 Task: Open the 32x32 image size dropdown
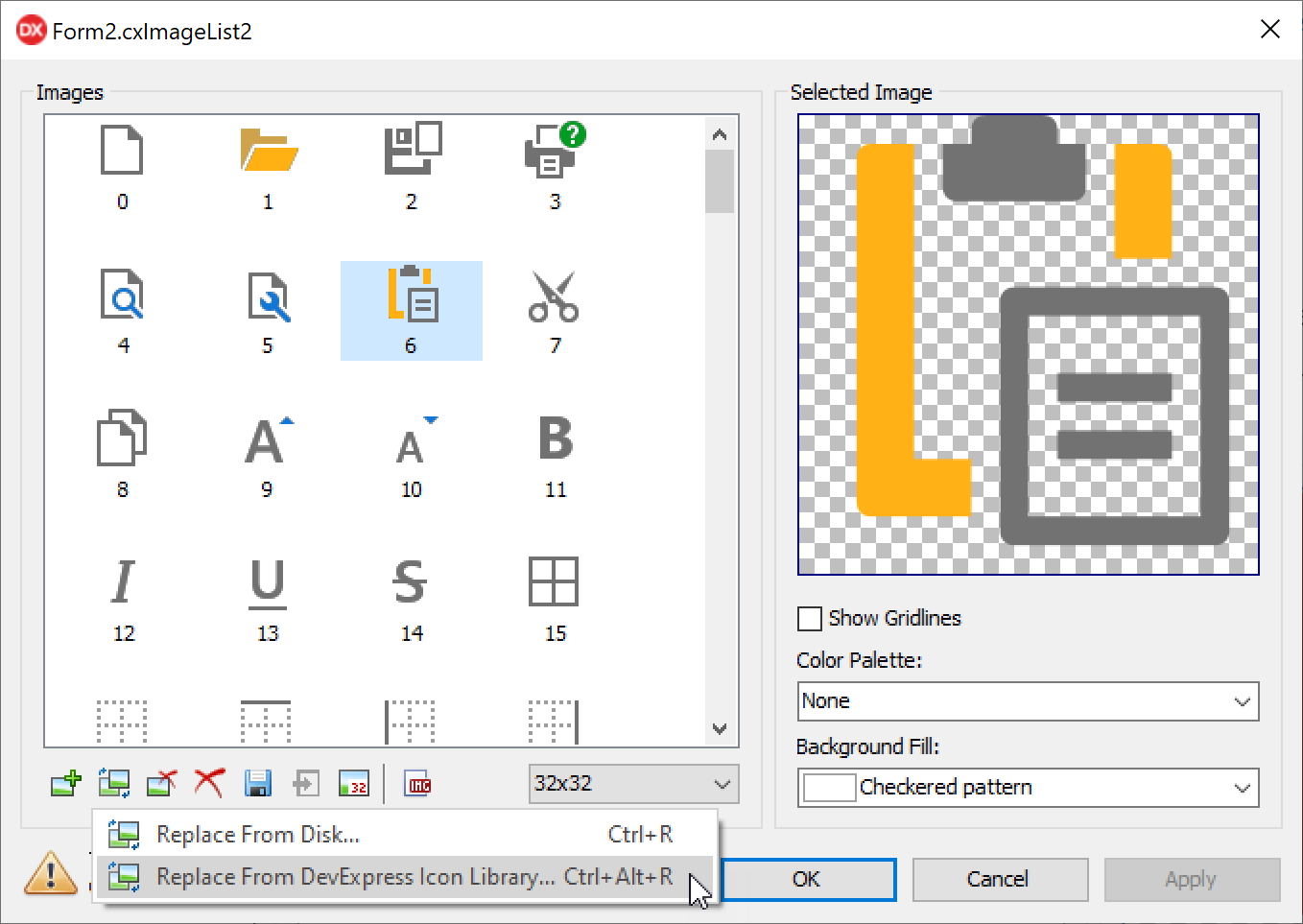pos(632,784)
